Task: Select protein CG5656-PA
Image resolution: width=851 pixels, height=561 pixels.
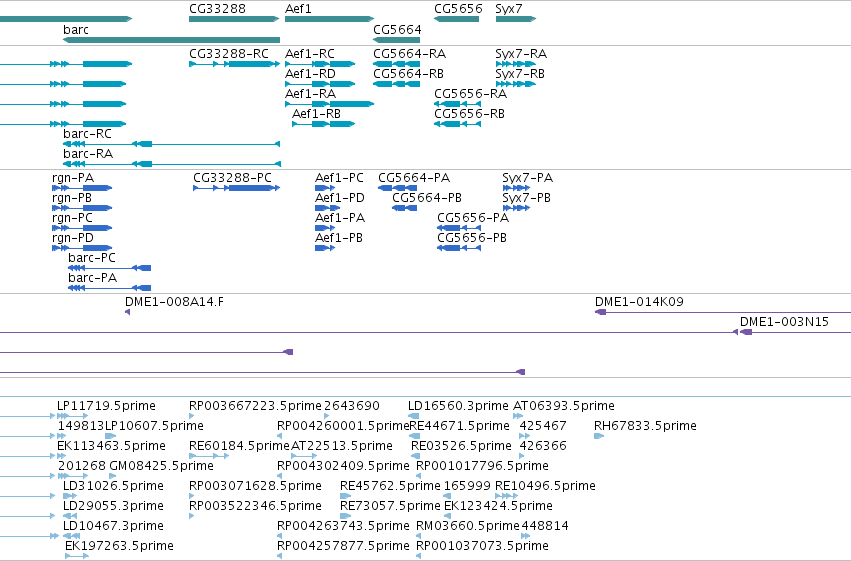Action: tap(459, 228)
